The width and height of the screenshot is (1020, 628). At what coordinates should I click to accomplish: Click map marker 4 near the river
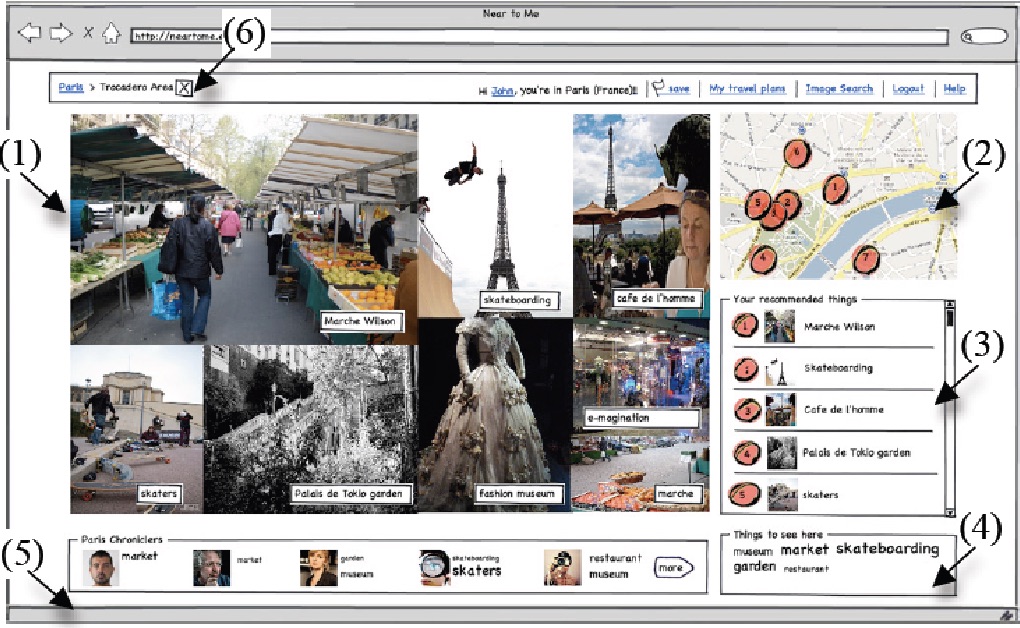coord(763,257)
